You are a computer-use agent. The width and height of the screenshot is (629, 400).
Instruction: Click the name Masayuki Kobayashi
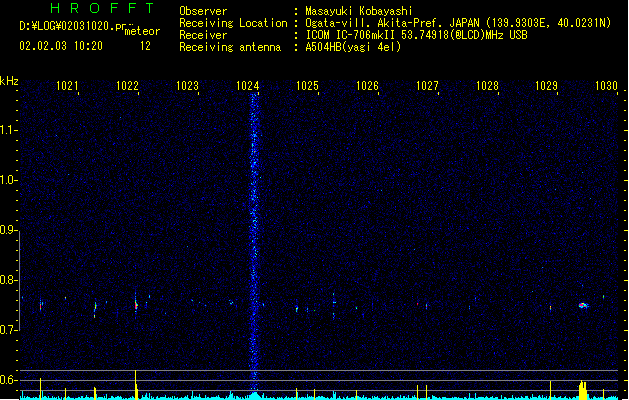(x=359, y=11)
